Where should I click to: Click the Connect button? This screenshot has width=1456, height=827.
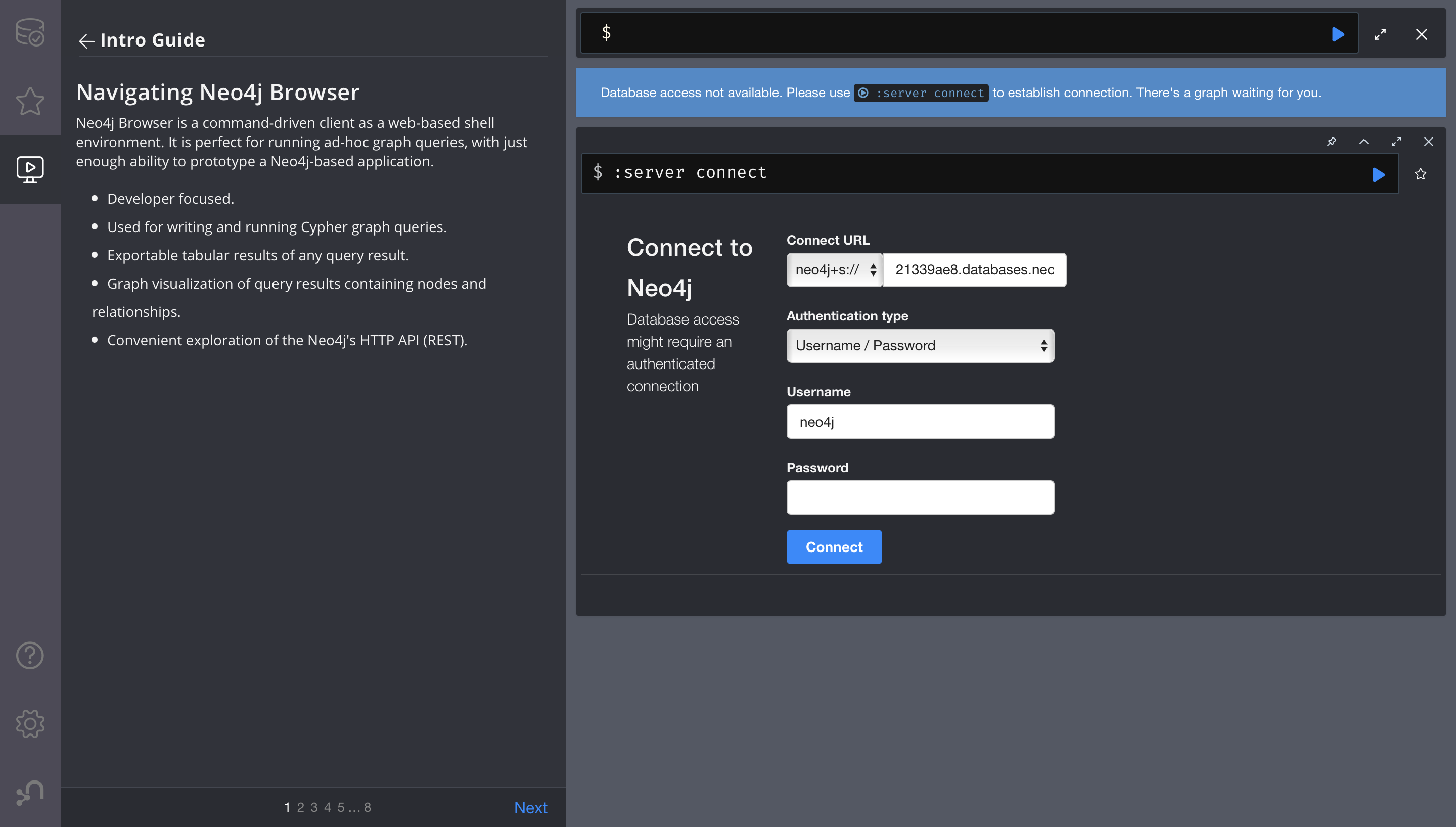point(834,547)
